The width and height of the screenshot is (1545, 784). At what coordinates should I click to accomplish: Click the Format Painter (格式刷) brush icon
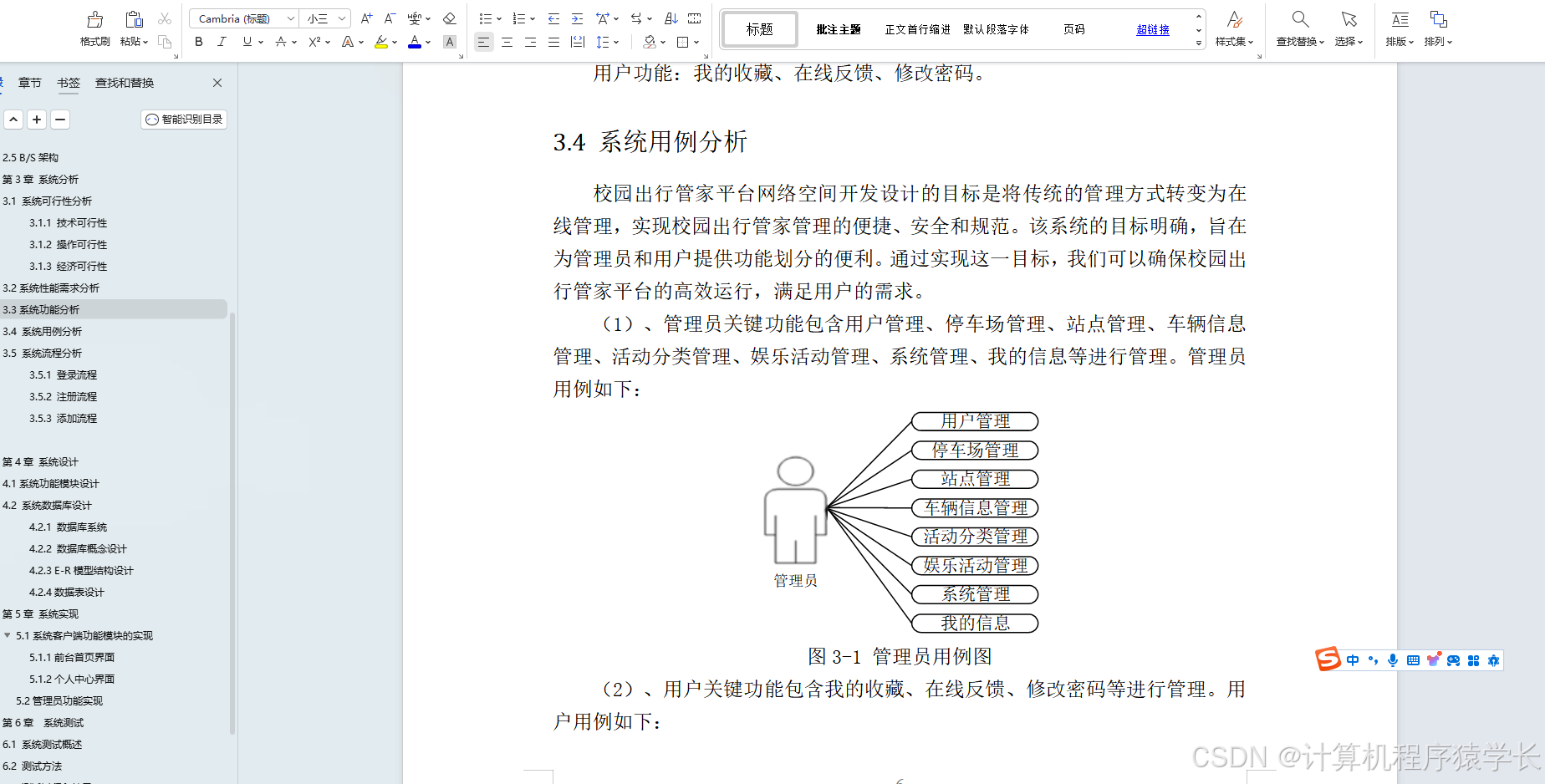tap(94, 19)
